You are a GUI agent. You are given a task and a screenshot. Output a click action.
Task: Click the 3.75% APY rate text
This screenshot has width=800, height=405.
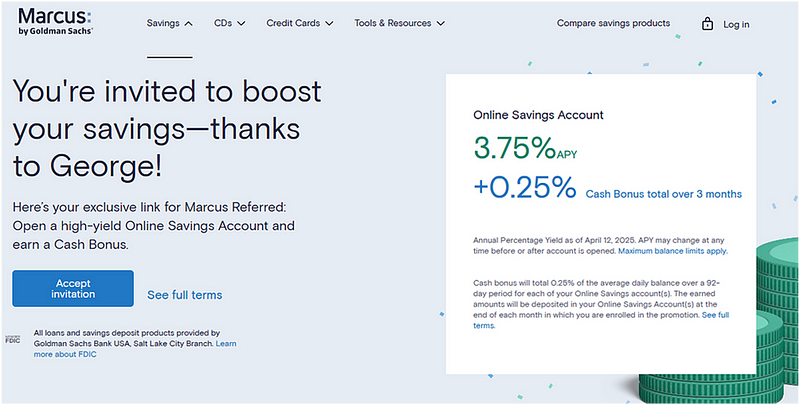click(526, 148)
